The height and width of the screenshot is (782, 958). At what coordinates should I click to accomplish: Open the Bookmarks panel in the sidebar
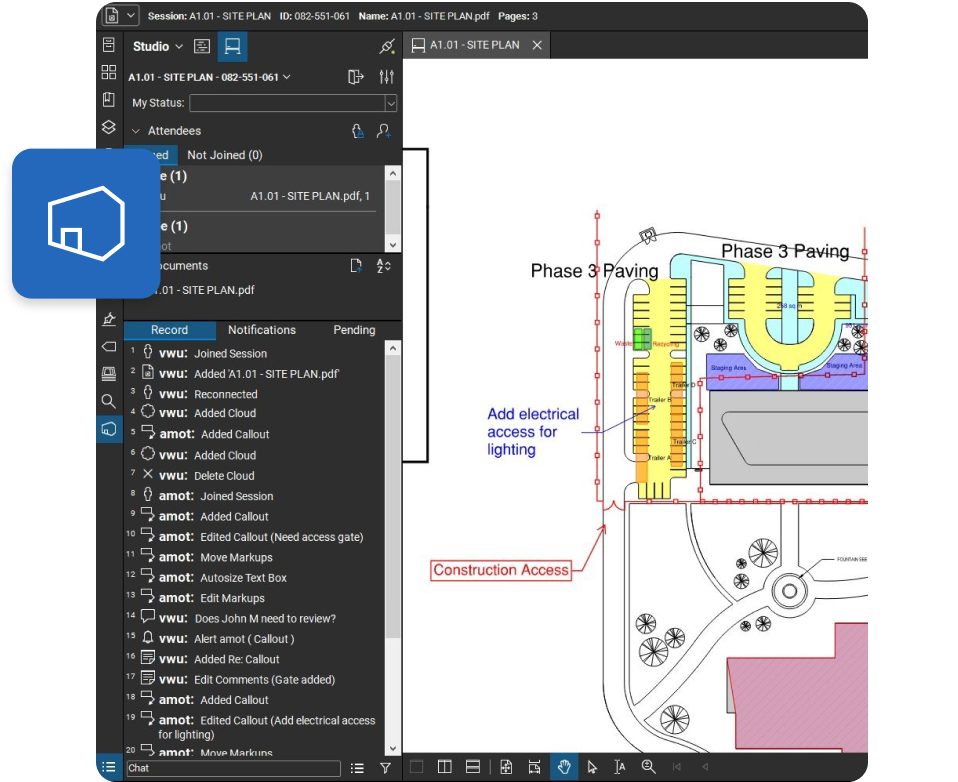click(109, 99)
